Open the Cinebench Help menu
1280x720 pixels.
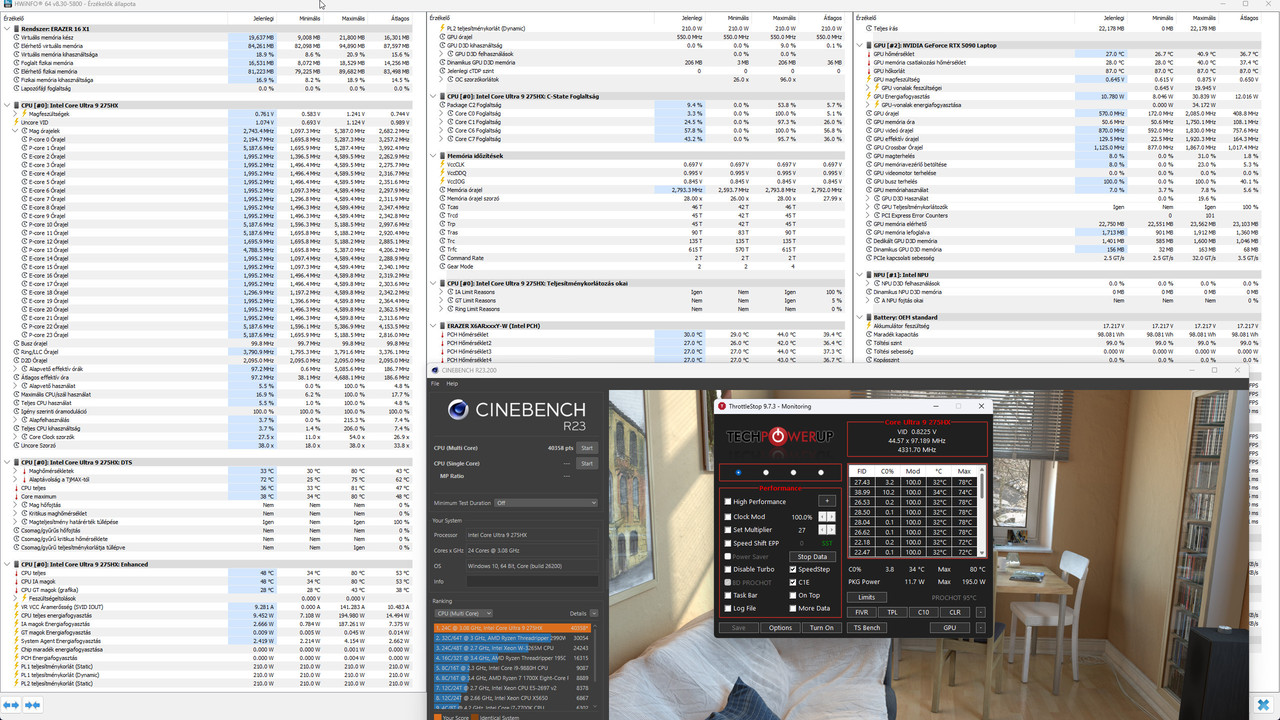(452, 383)
